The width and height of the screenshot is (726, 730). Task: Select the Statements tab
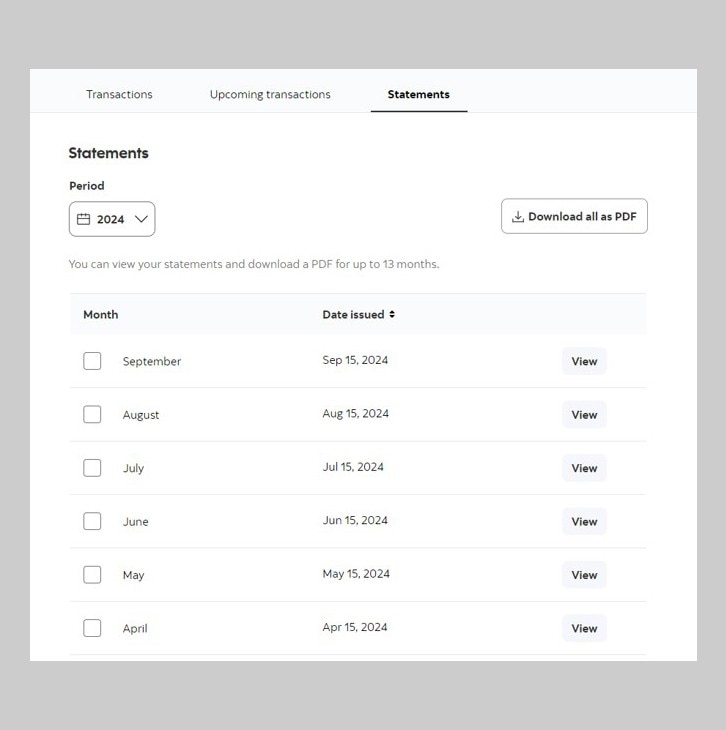[419, 94]
